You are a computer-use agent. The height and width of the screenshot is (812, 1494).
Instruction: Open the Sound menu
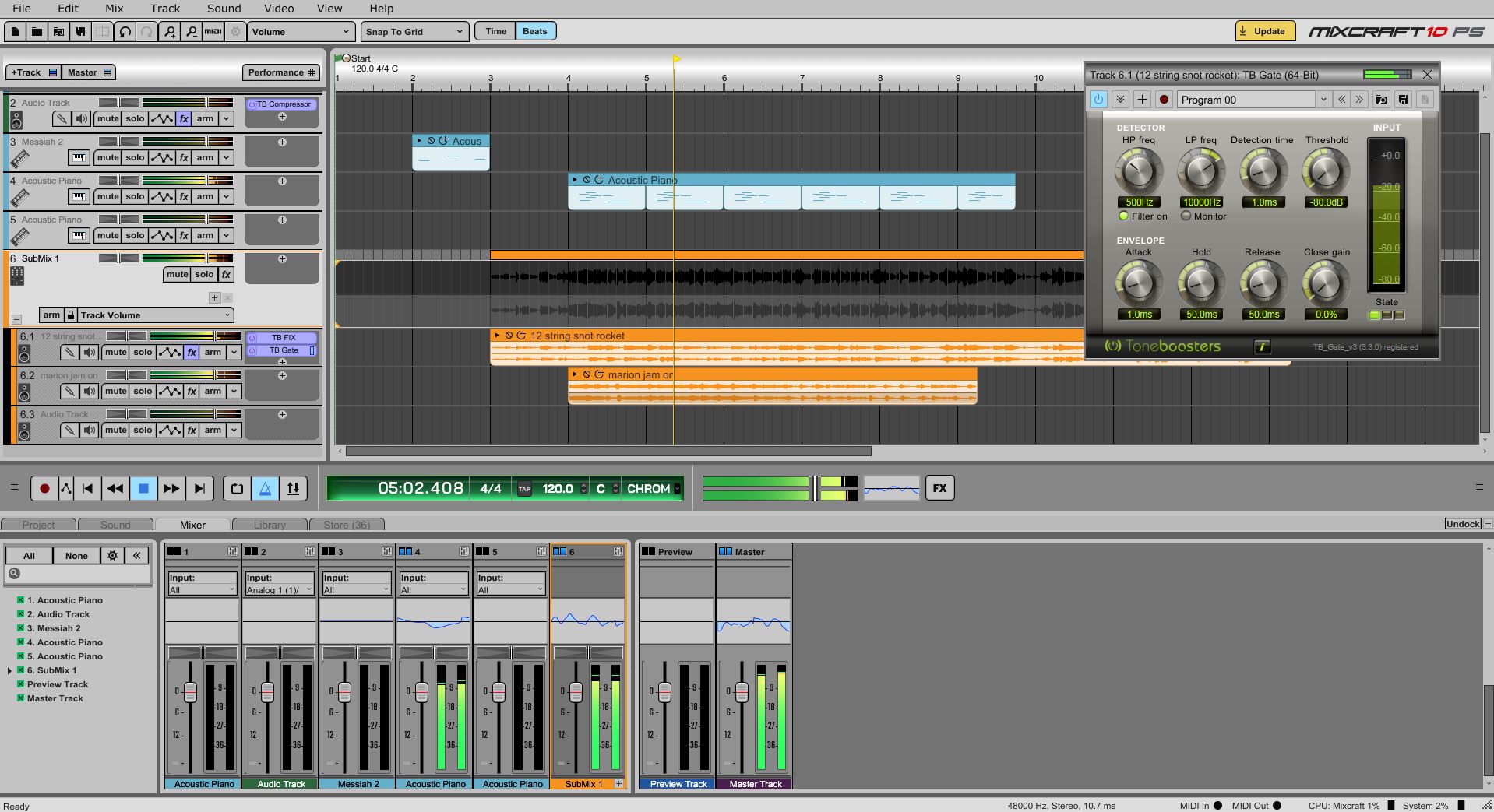[224, 9]
